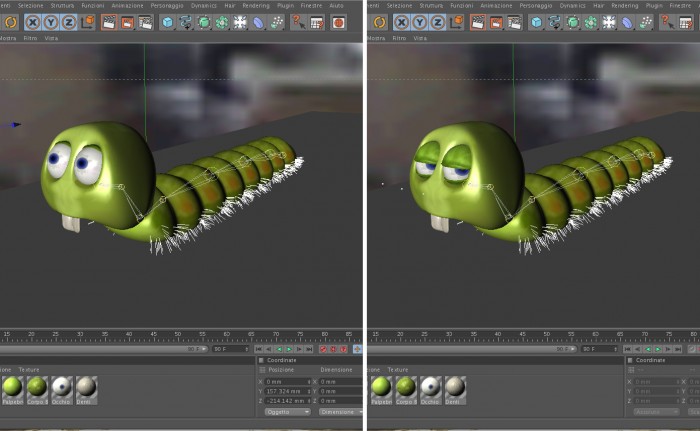700x431 pixels.
Task: Open NURBS generator icon in right window
Action: pos(572,22)
